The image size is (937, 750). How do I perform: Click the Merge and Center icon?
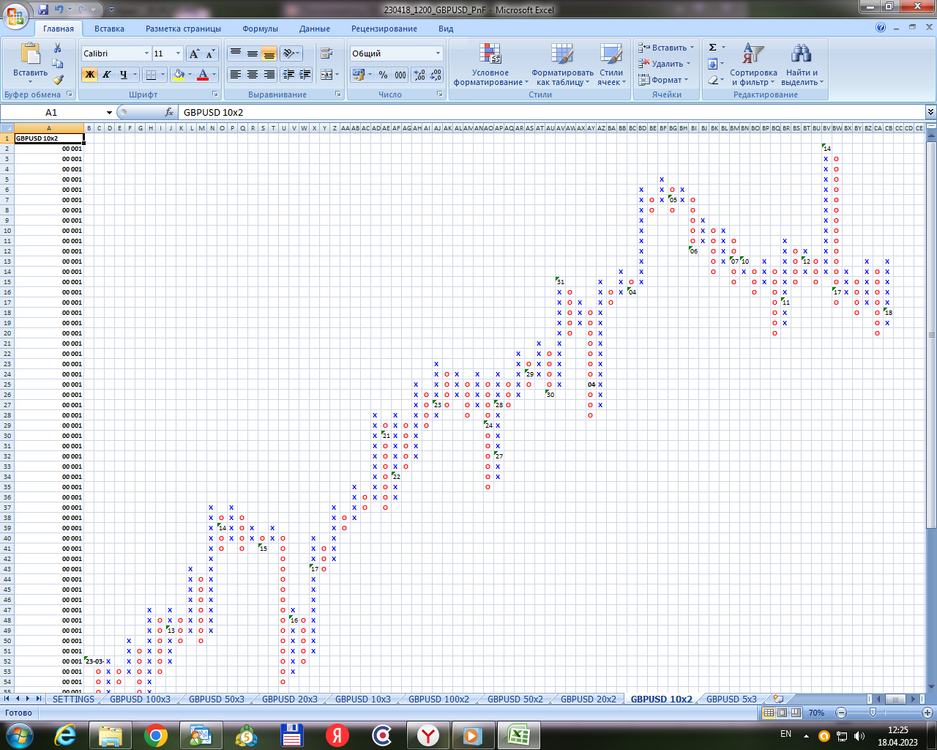coord(326,75)
